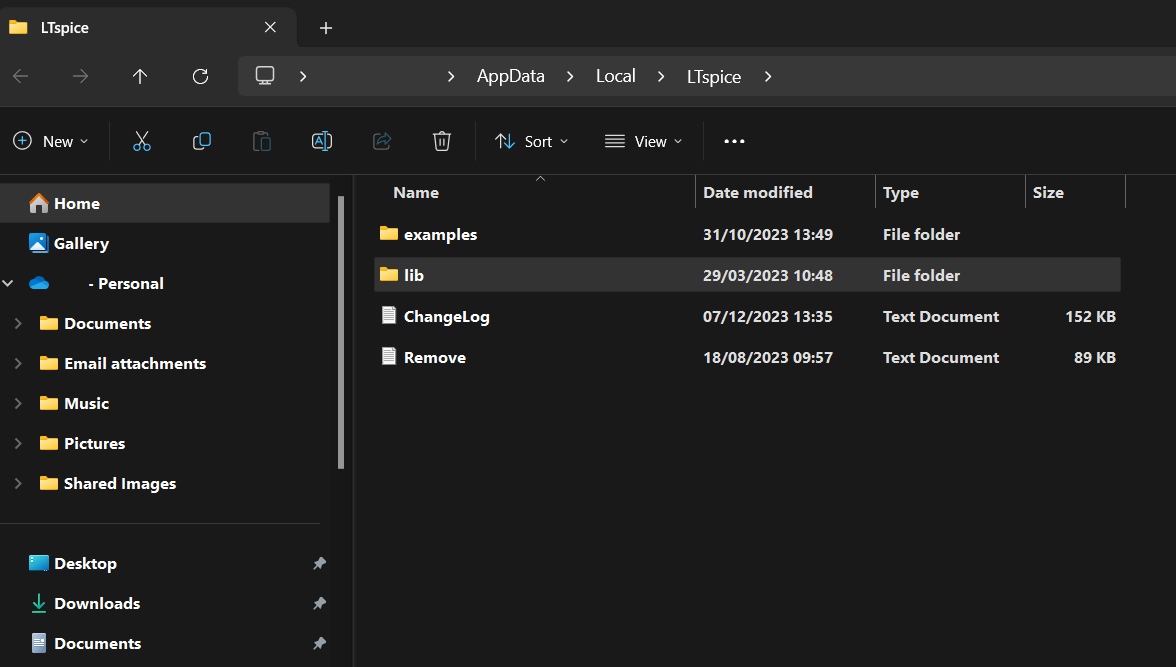Screen dimensions: 1176x667
Task: Sort by Date modified column header
Action: 758,193
